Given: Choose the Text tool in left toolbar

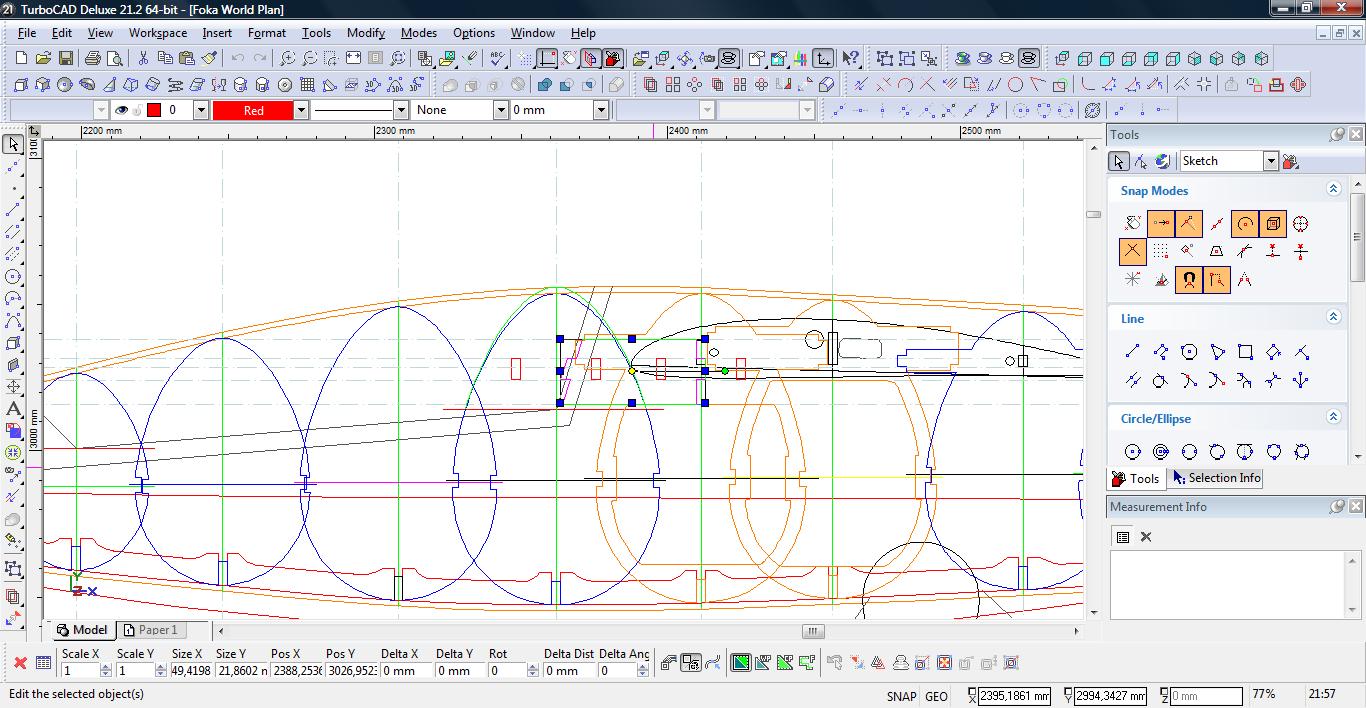Looking at the screenshot, I should click(13, 409).
